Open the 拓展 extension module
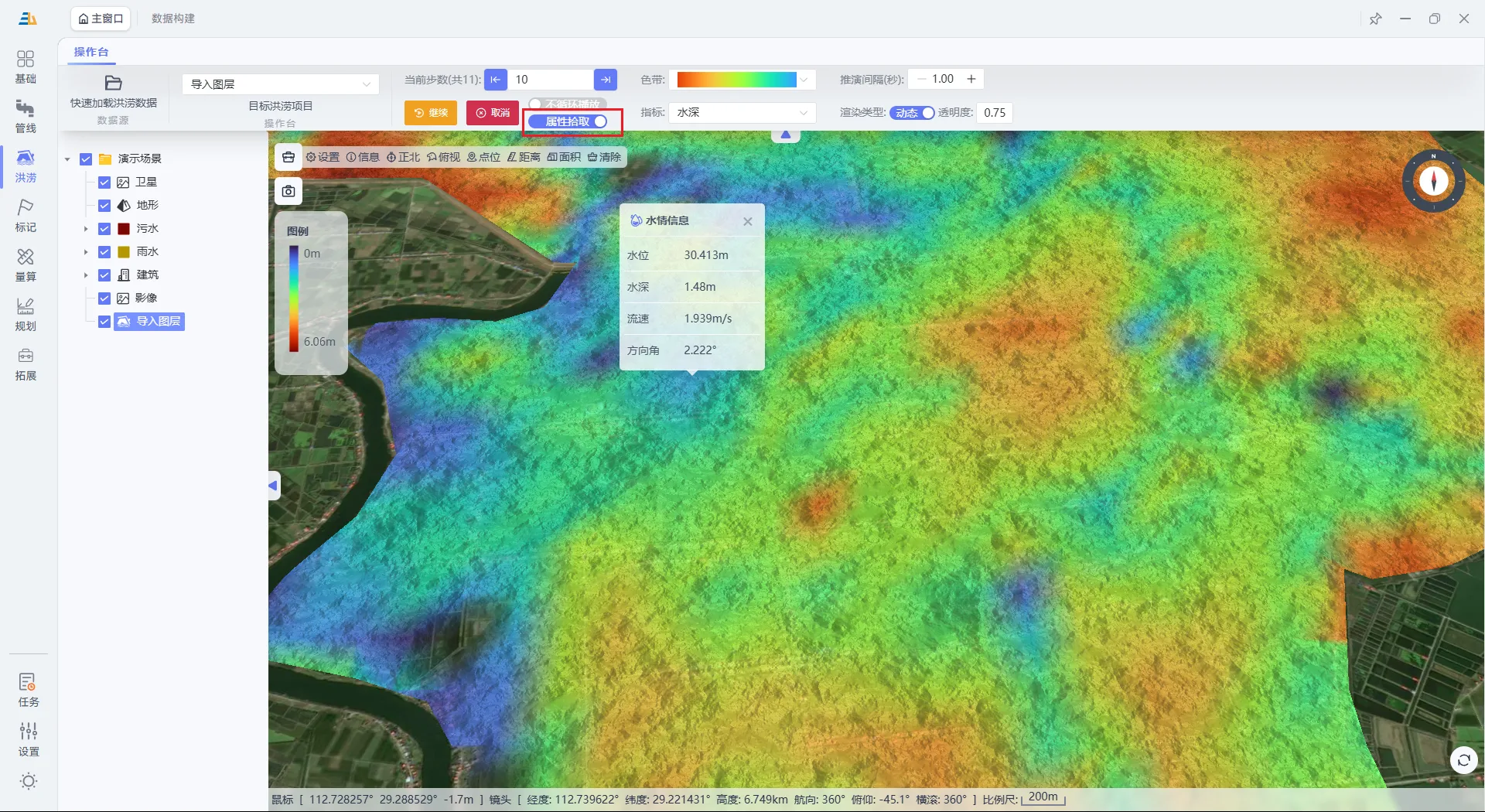1485x812 pixels. pyautogui.click(x=26, y=364)
